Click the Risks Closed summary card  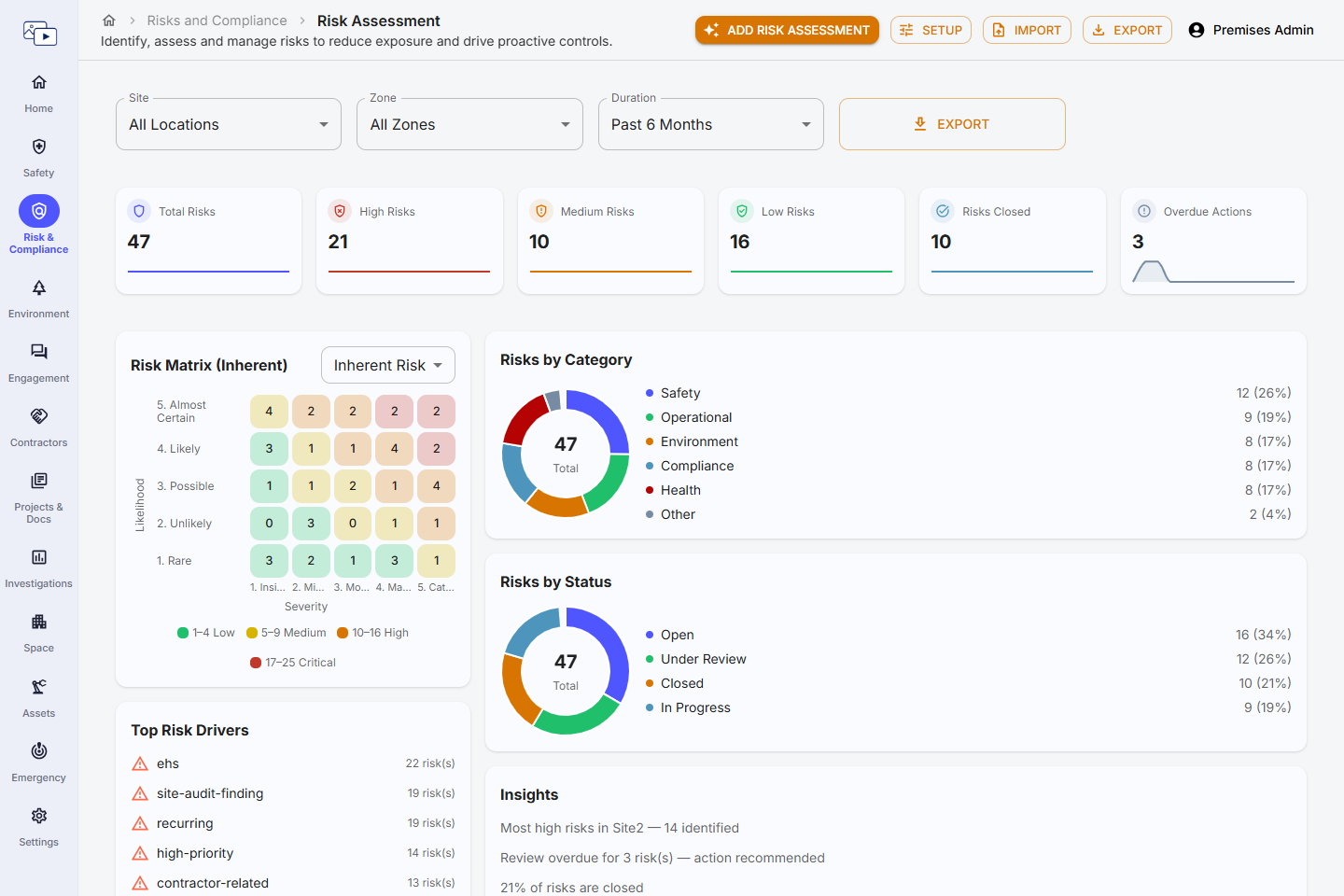[1013, 241]
